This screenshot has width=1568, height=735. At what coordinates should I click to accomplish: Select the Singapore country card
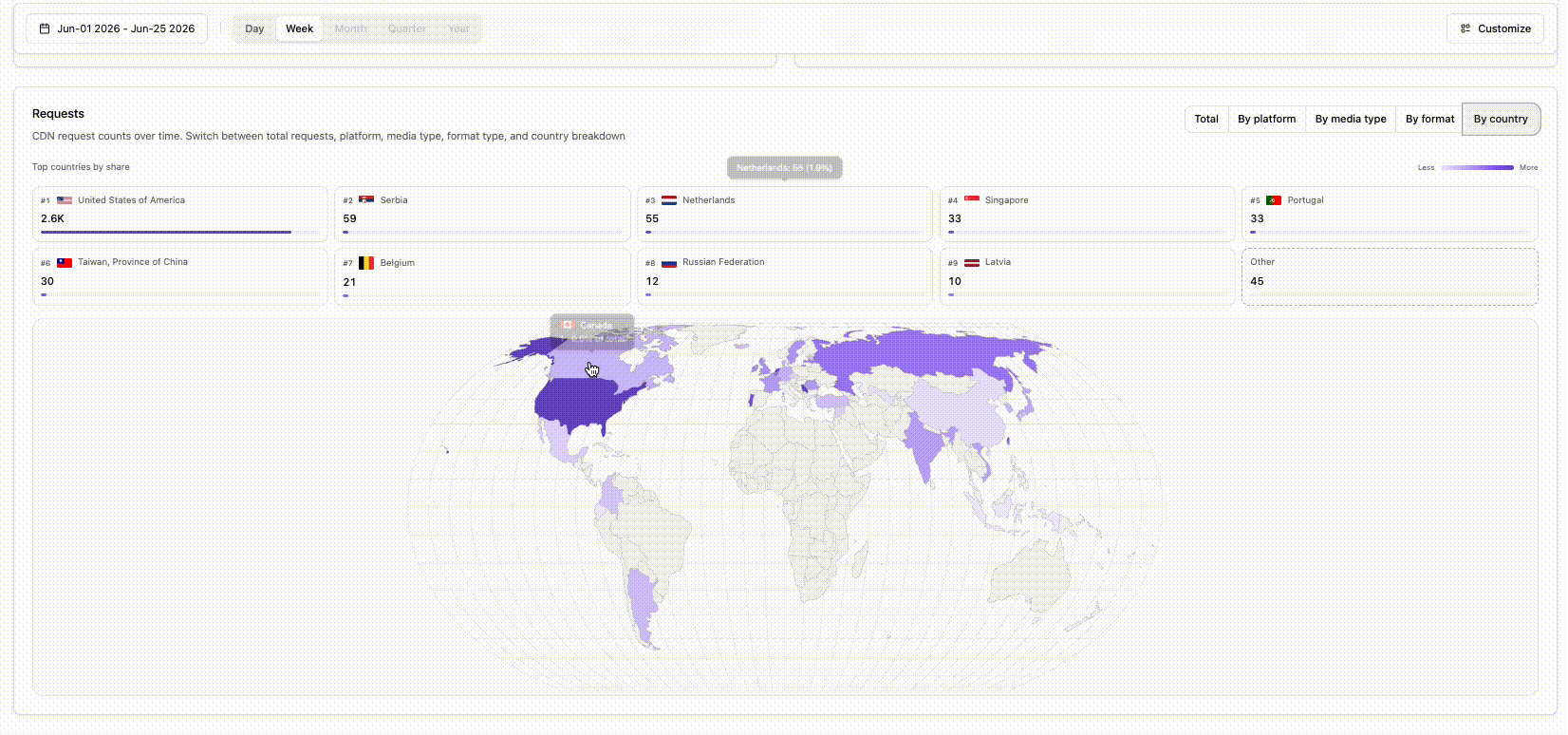click(x=1087, y=214)
